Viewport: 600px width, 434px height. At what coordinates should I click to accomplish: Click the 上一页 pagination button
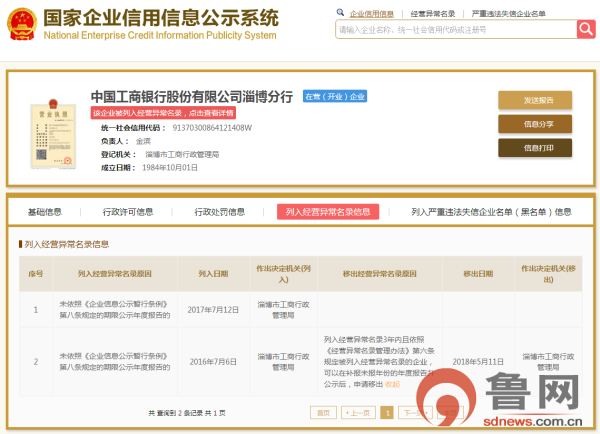pyautogui.click(x=358, y=413)
